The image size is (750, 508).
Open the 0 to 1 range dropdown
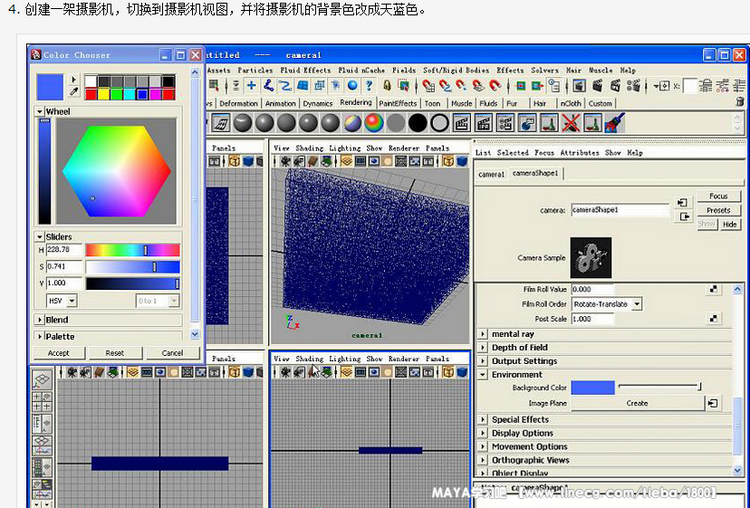point(157,301)
